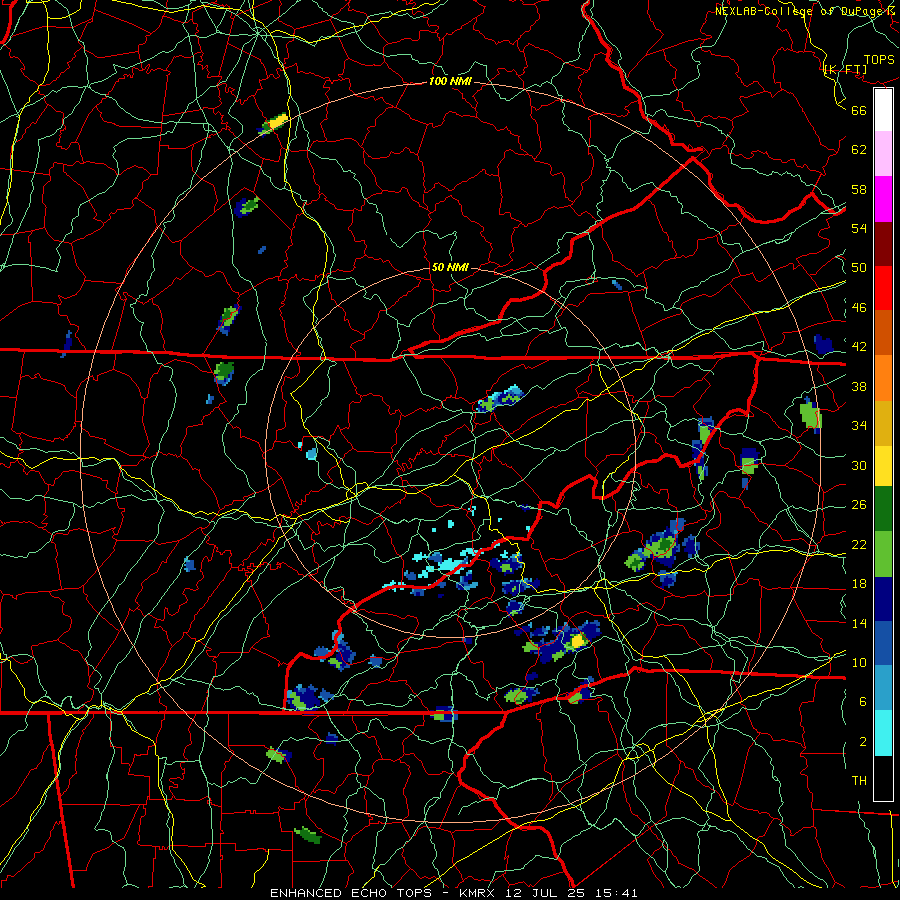Click the 34 legend value
Viewport: 900px width, 900px height.
point(859,426)
